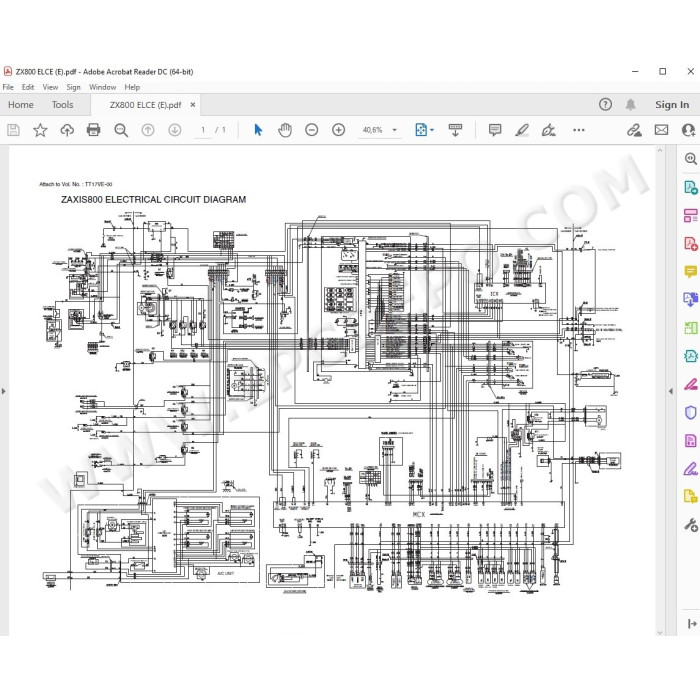
Task: Click the zoom in plus icon
Action: tap(338, 130)
